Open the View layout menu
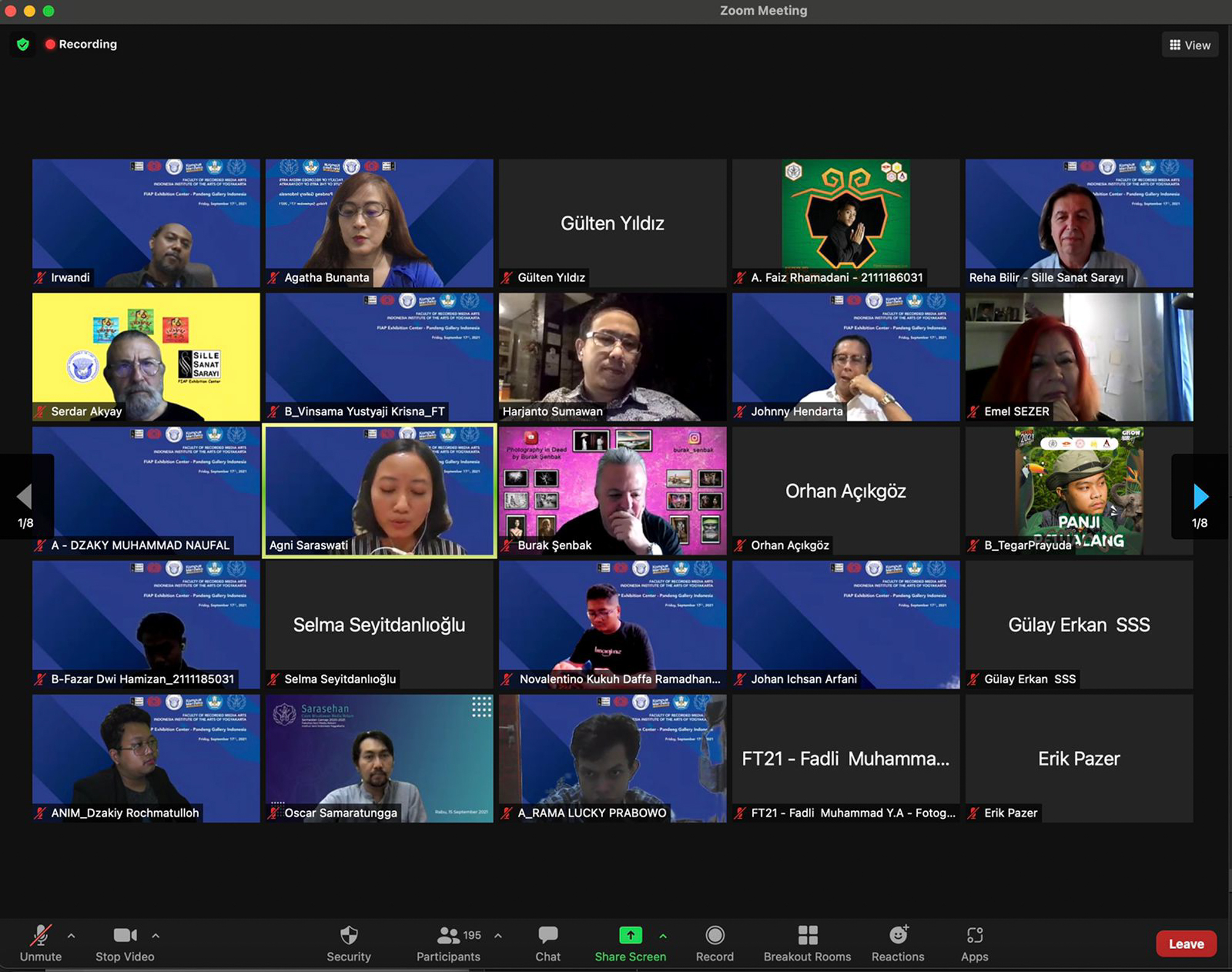This screenshot has height=972, width=1232. coord(1190,45)
